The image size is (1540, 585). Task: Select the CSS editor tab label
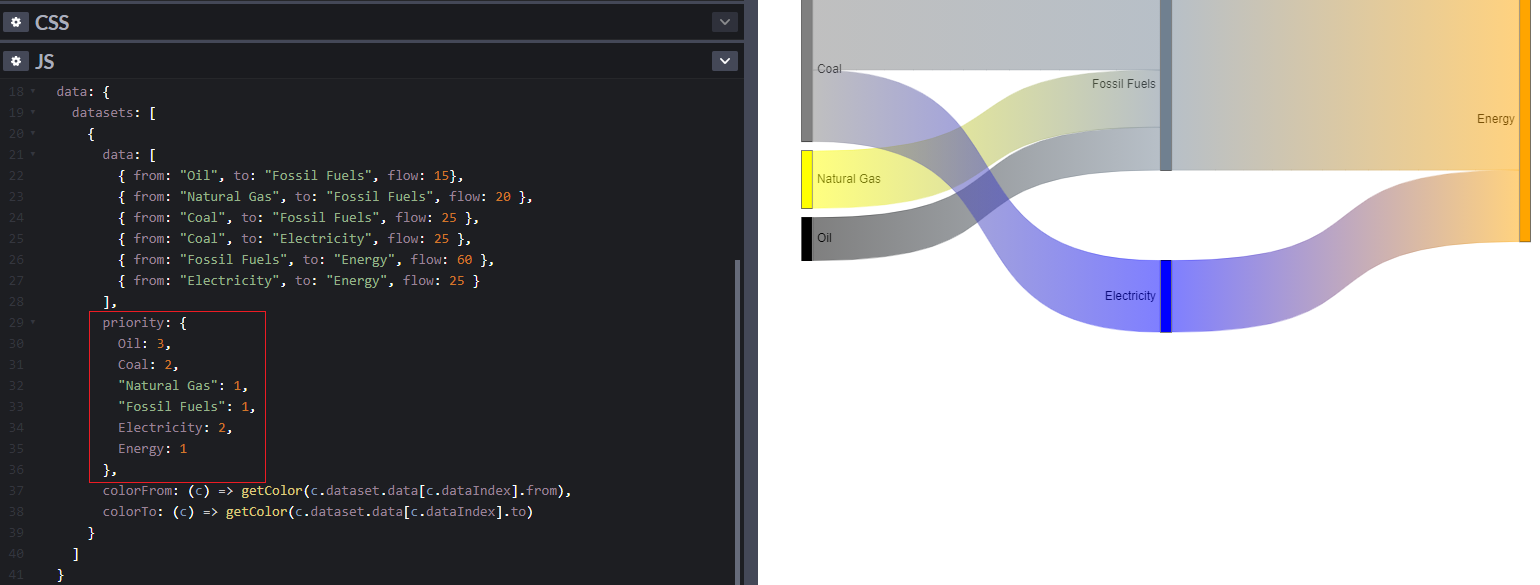pyautogui.click(x=52, y=21)
